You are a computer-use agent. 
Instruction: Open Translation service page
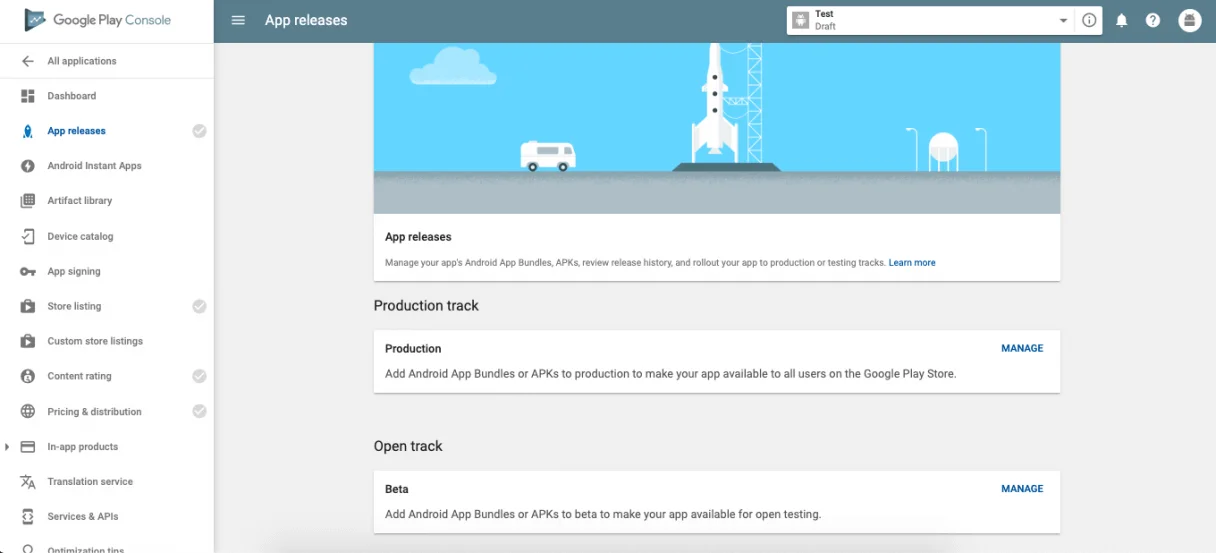click(90, 482)
